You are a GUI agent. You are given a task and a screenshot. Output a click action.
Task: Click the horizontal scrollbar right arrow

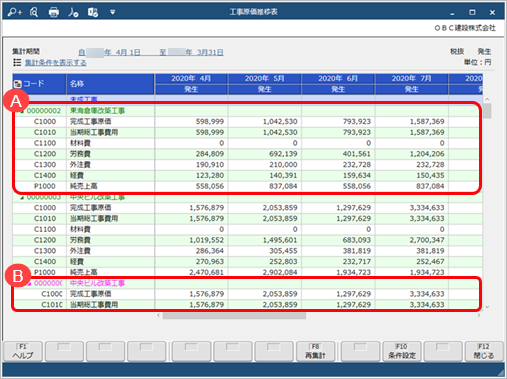click(x=479, y=315)
